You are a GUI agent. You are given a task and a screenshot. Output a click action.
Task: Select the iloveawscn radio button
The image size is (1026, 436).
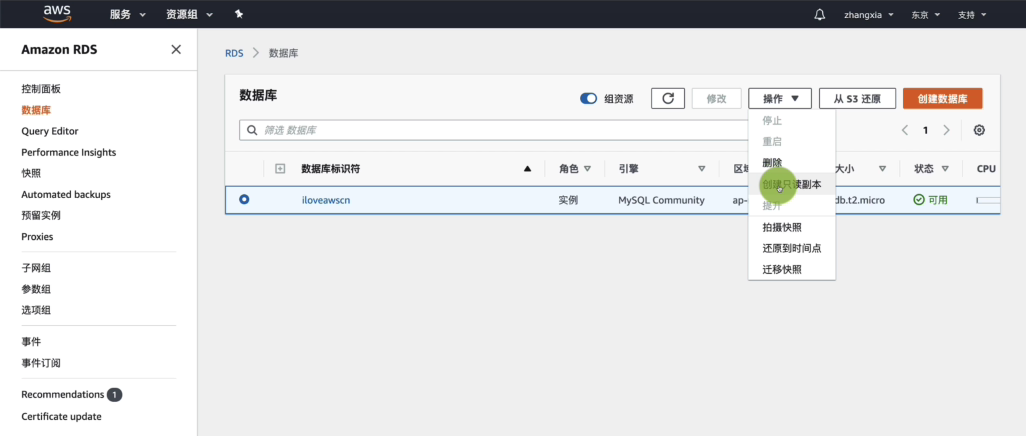point(244,199)
